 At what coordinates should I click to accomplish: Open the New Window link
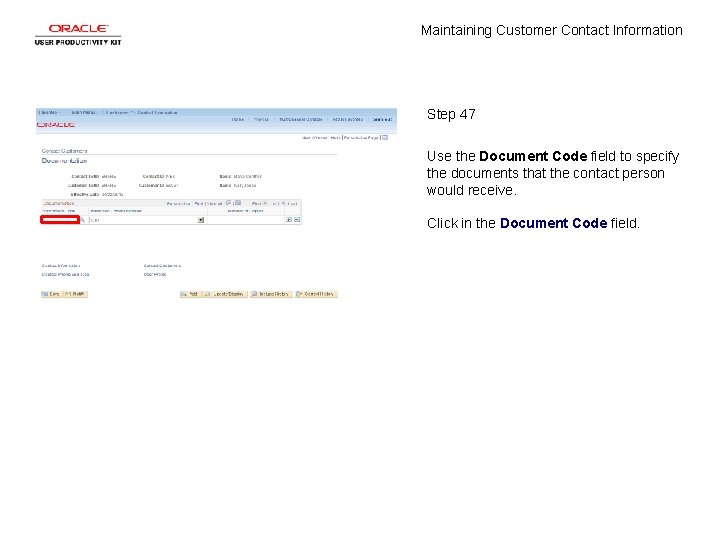pos(315,138)
